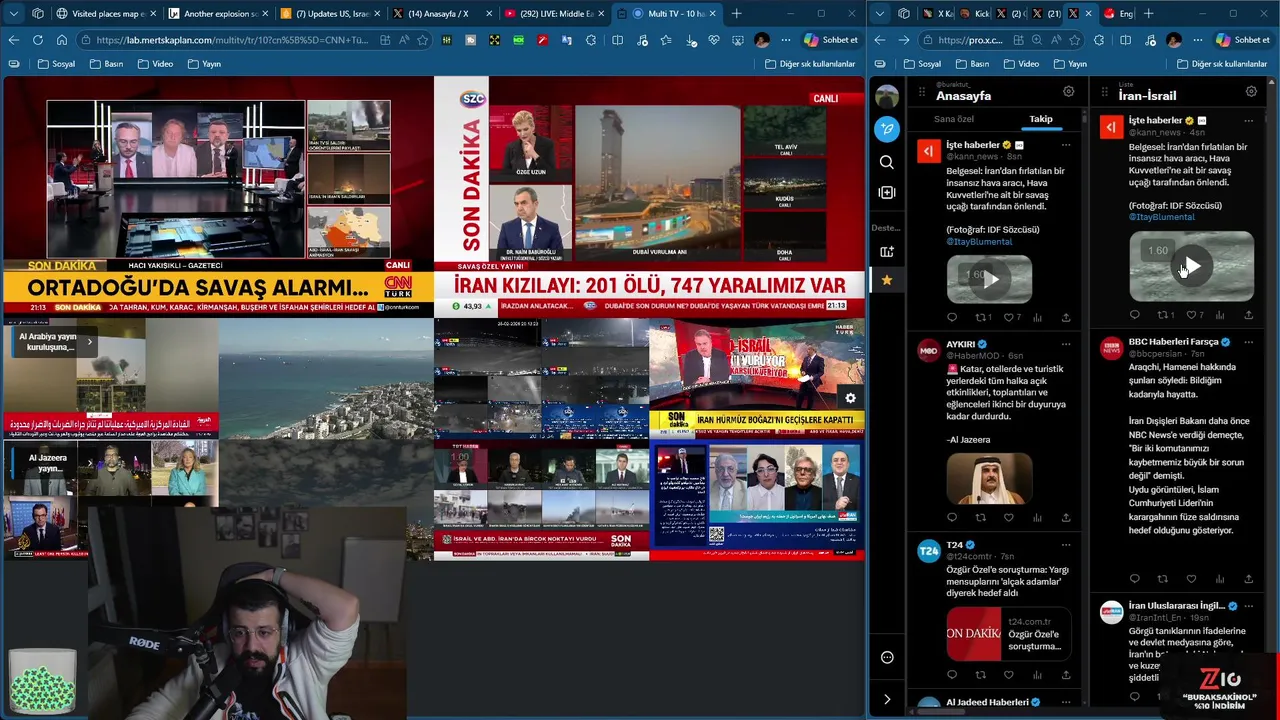
Task: Open Extensions puzzle icon in left browser
Action: (x=593, y=40)
